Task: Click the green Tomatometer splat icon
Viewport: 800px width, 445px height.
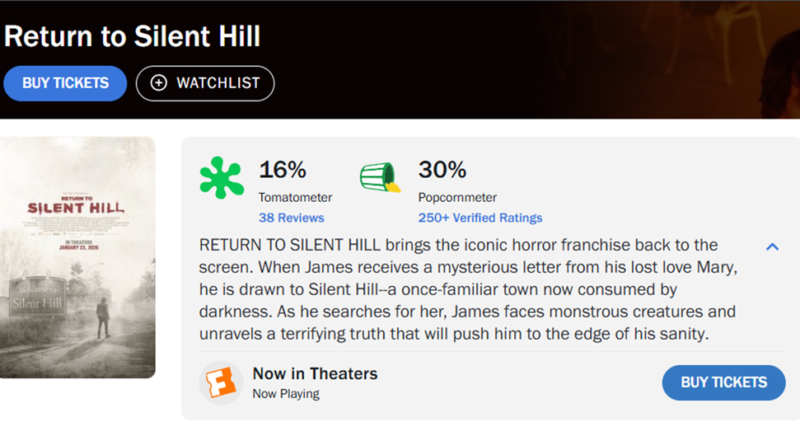Action: click(x=221, y=179)
